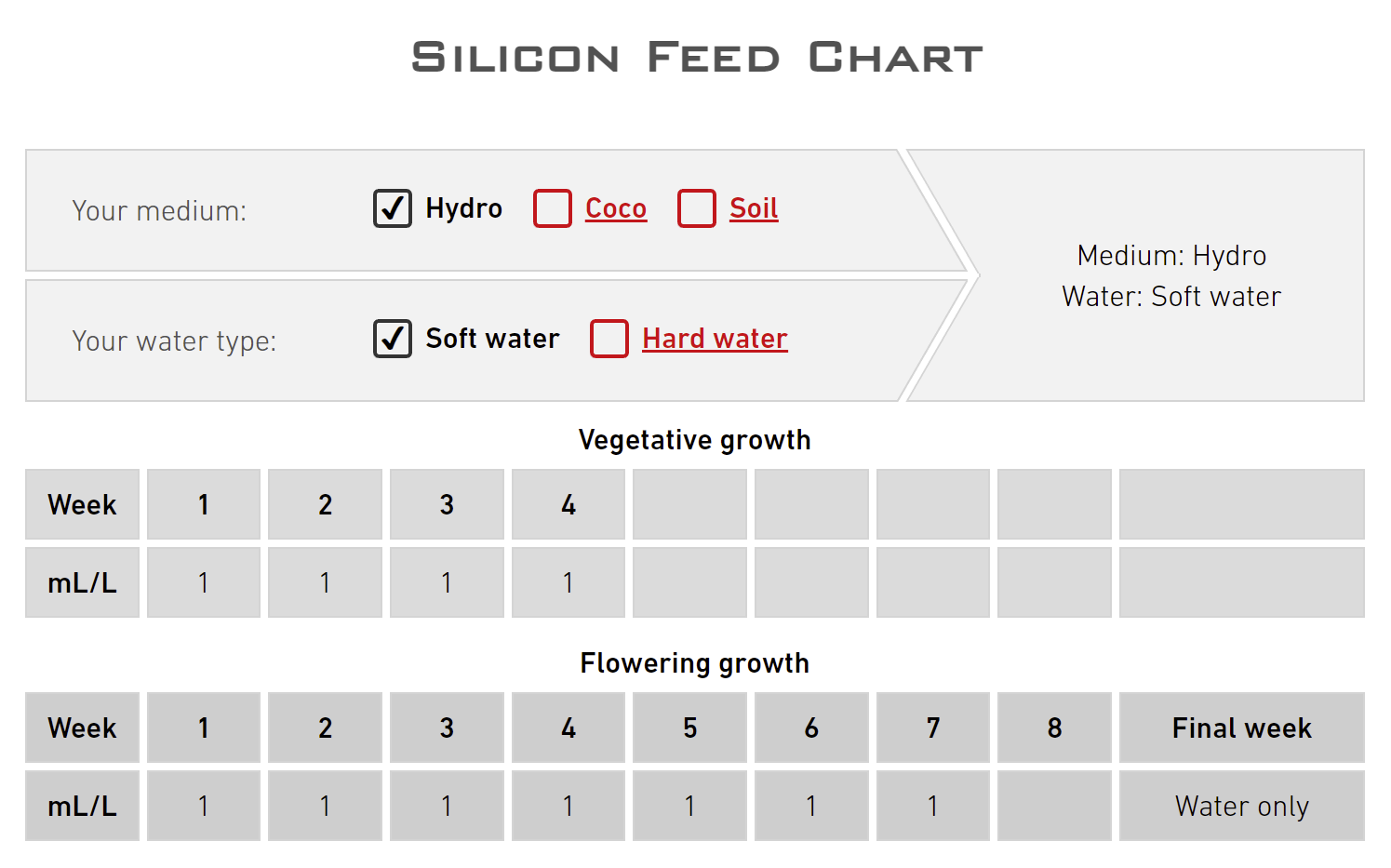The width and height of the screenshot is (1391, 868).
Task: Select the Vegetative growth heading
Action: 695,440
